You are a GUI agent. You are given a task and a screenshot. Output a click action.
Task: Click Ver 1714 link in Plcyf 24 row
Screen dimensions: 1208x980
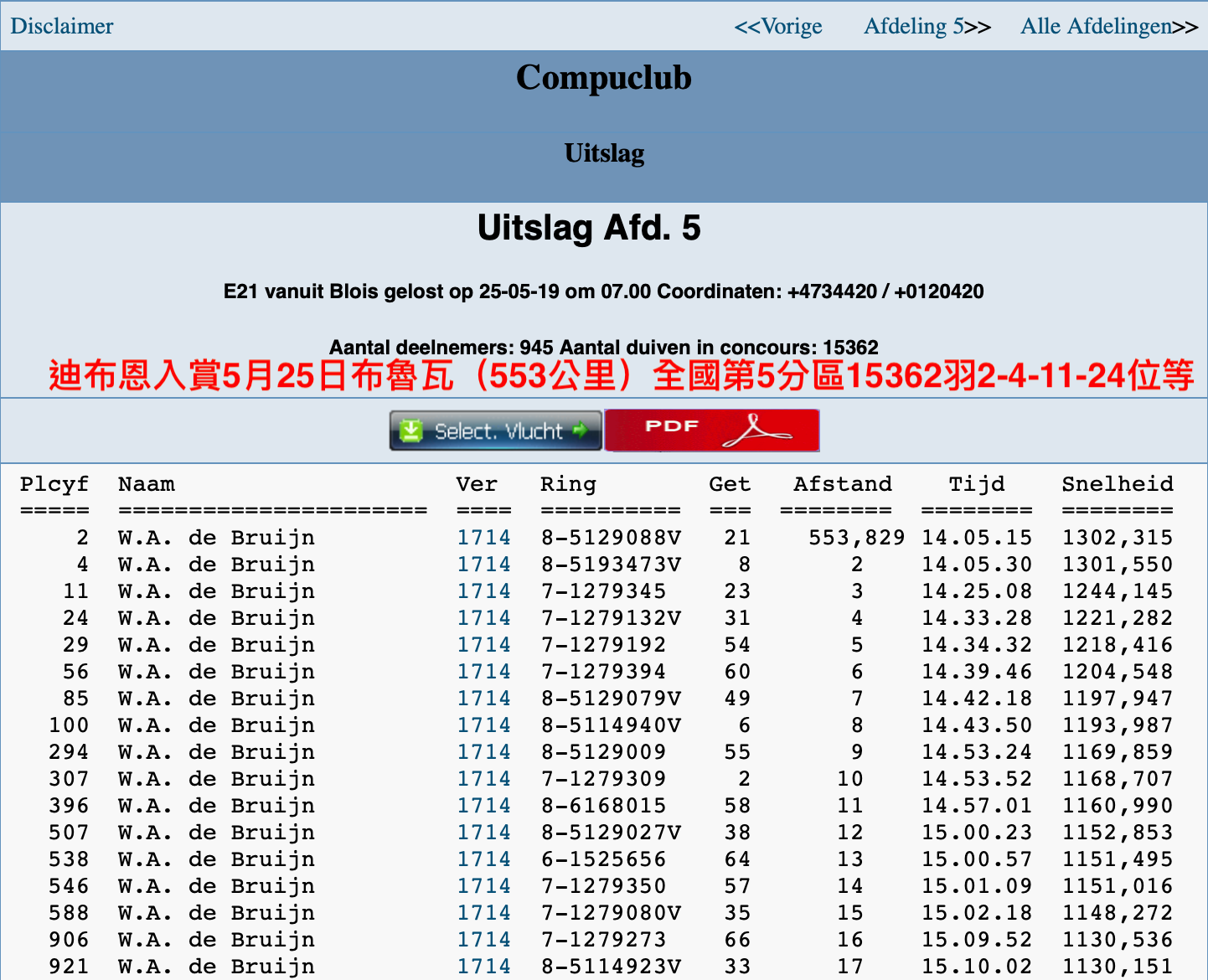coord(484,618)
